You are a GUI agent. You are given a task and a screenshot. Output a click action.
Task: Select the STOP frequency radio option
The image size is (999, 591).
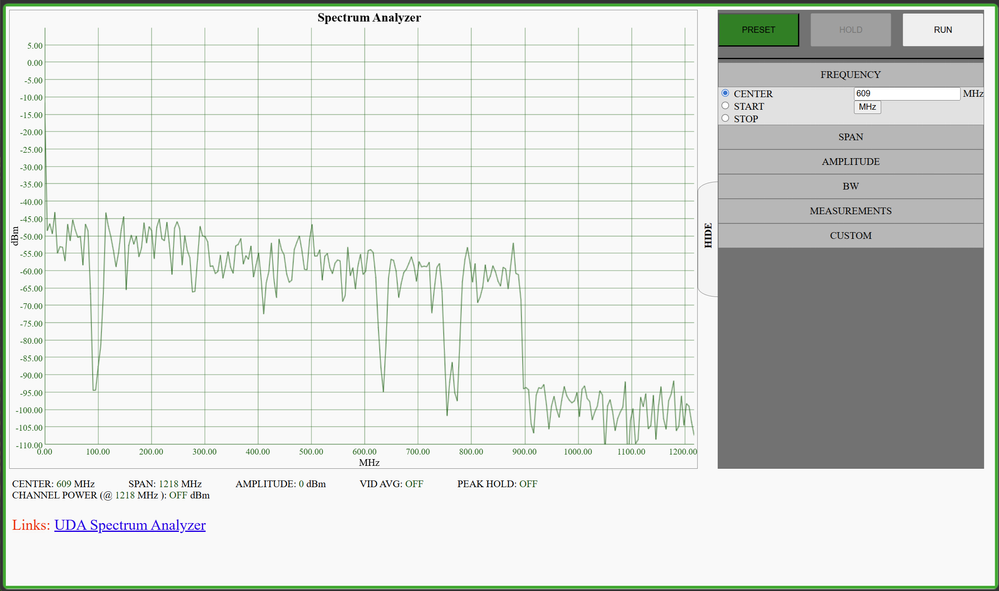[726, 119]
